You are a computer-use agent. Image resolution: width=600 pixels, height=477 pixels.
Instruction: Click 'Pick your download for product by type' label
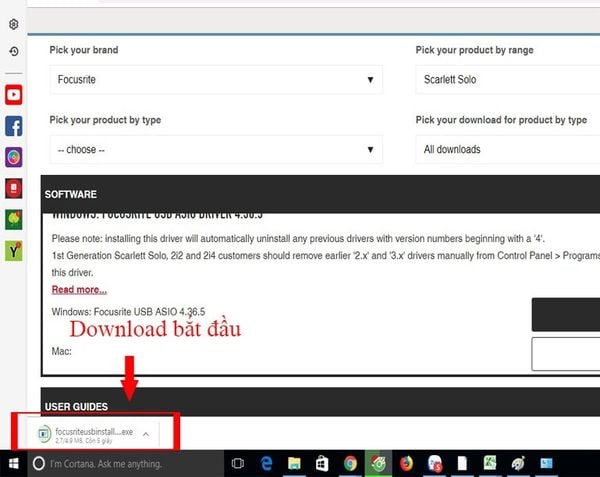501,120
